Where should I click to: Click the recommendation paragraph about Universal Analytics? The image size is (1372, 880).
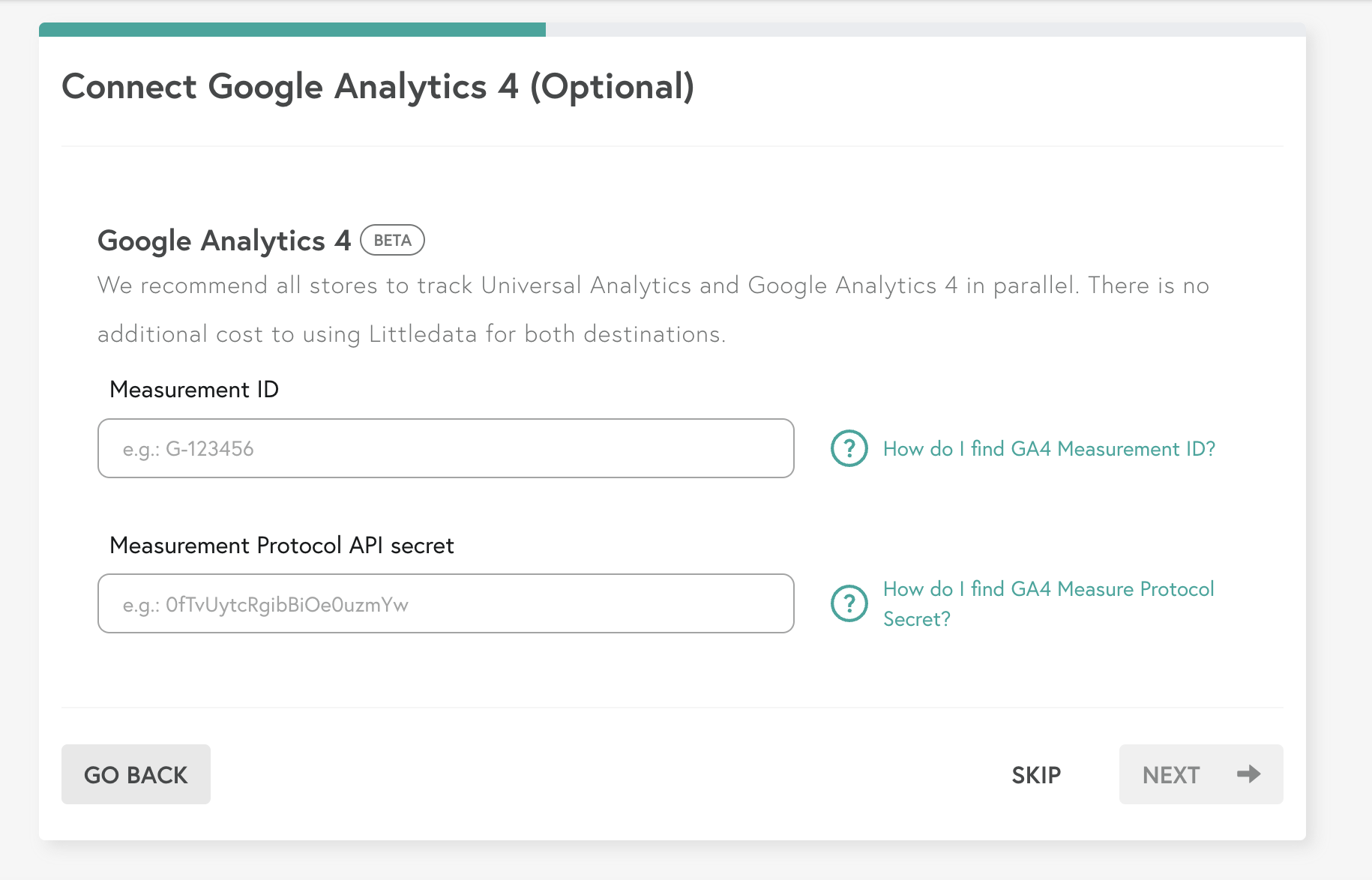653,310
